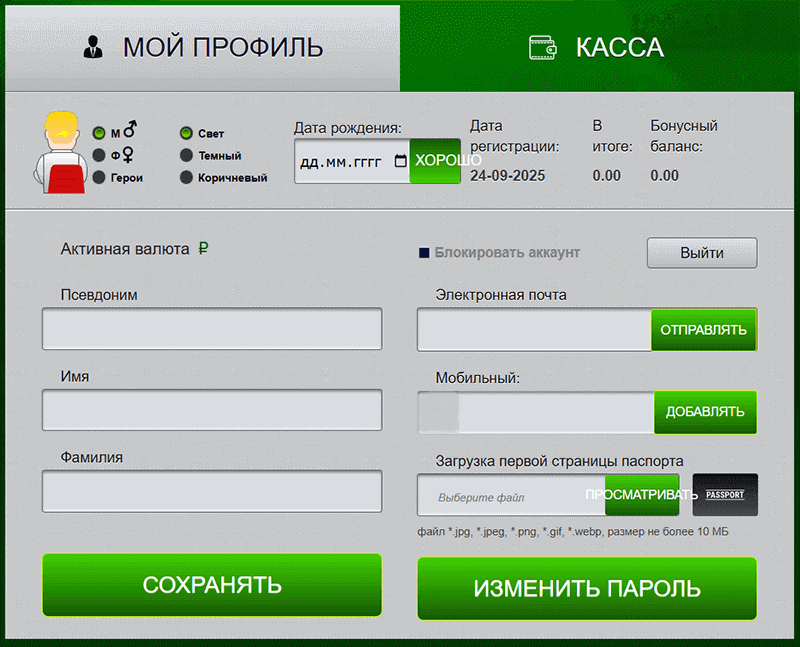Click the green ХОРОШО confirm control
The image size is (800, 647).
point(436,160)
